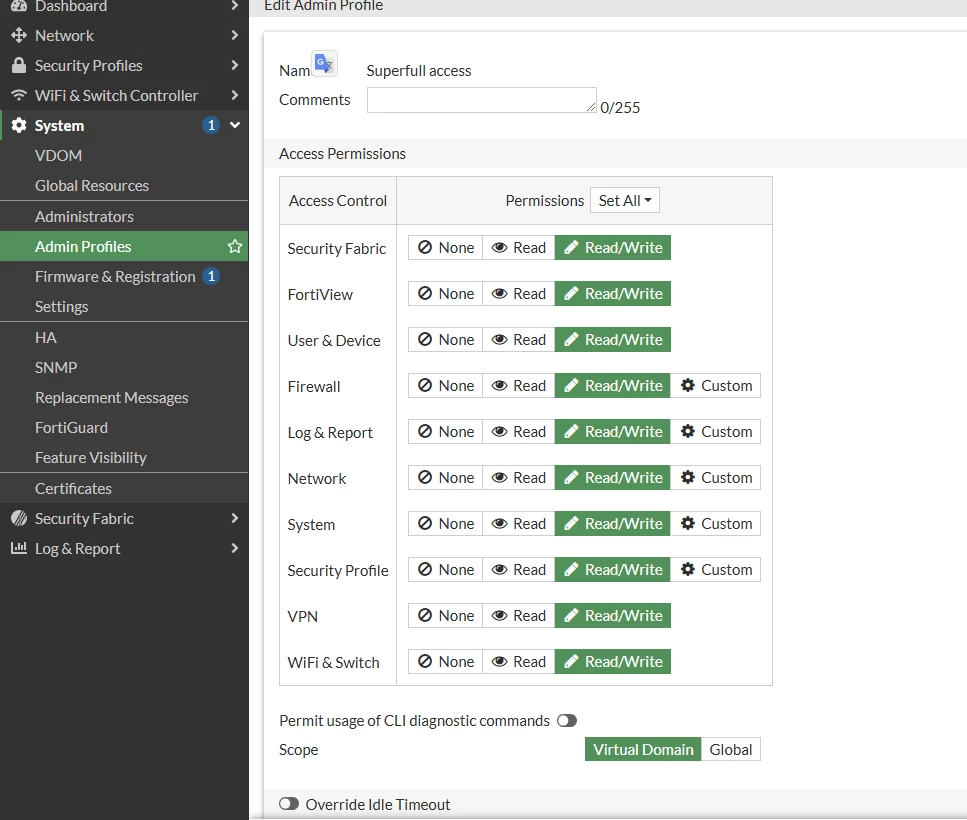Click Custom gear icon in Security Profile row

click(x=688, y=569)
